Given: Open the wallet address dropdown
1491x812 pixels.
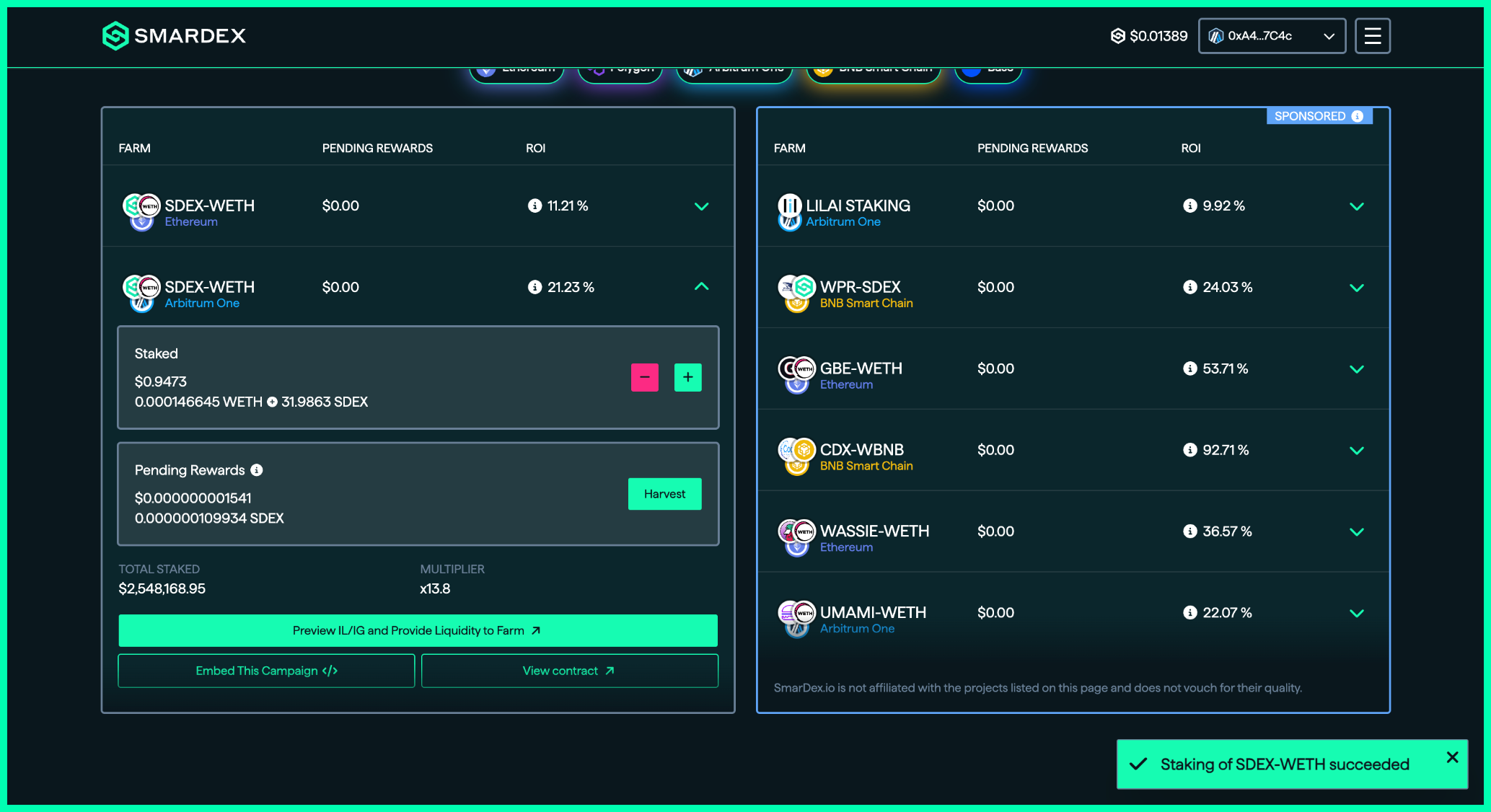Looking at the screenshot, I should point(1272,36).
